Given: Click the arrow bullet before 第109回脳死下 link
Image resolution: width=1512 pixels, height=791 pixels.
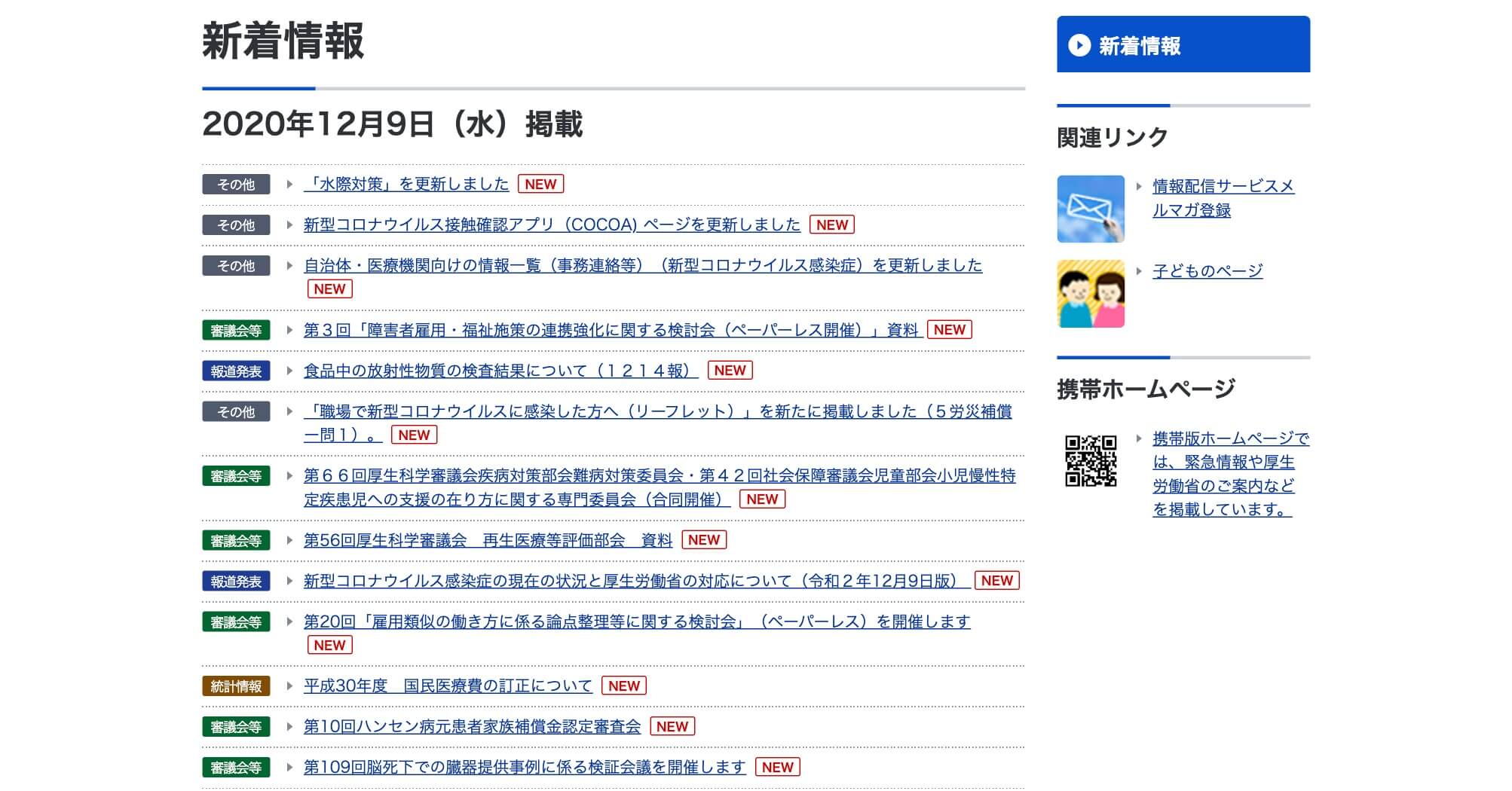Looking at the screenshot, I should 289,768.
